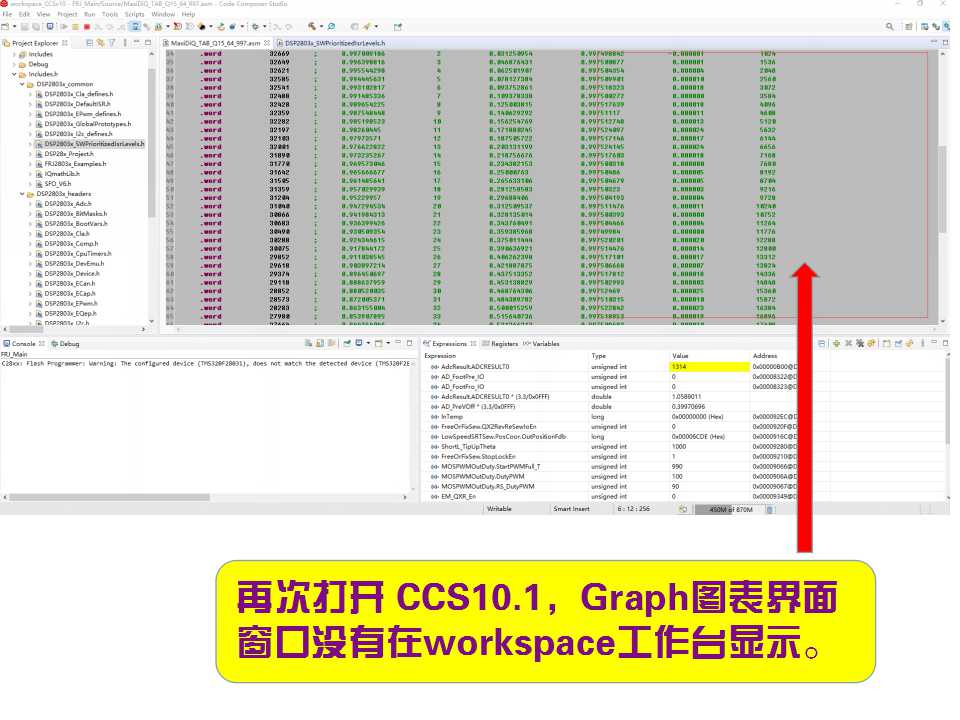Click the Project Explorer filter icon
Viewport: 960px width, 720px height.
112,43
